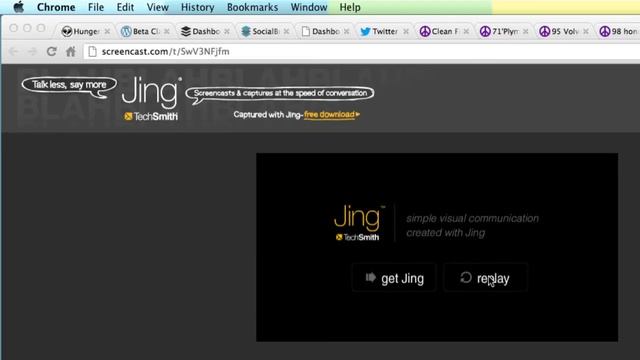Open the Apple menu
The image size is (640, 360).
tap(18, 7)
